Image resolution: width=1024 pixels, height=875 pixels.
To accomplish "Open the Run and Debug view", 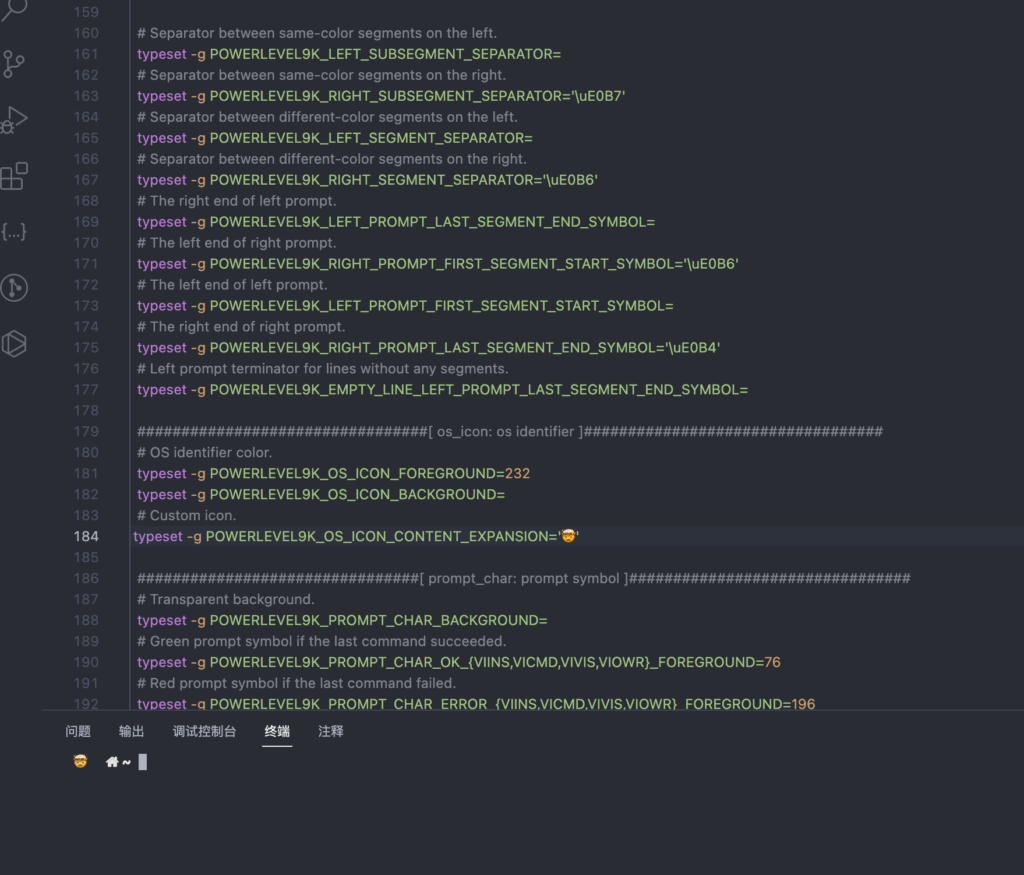I will (14, 120).
